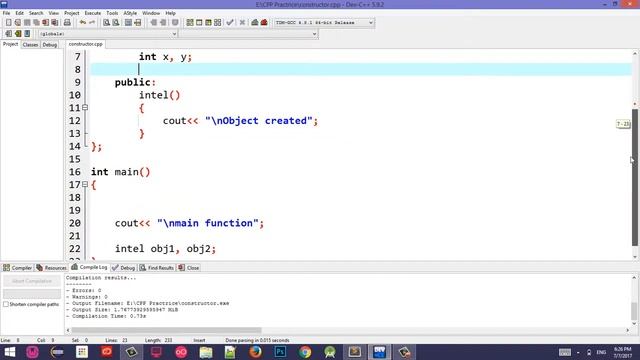
Task: Open the View menu
Action: (x=53, y=13)
